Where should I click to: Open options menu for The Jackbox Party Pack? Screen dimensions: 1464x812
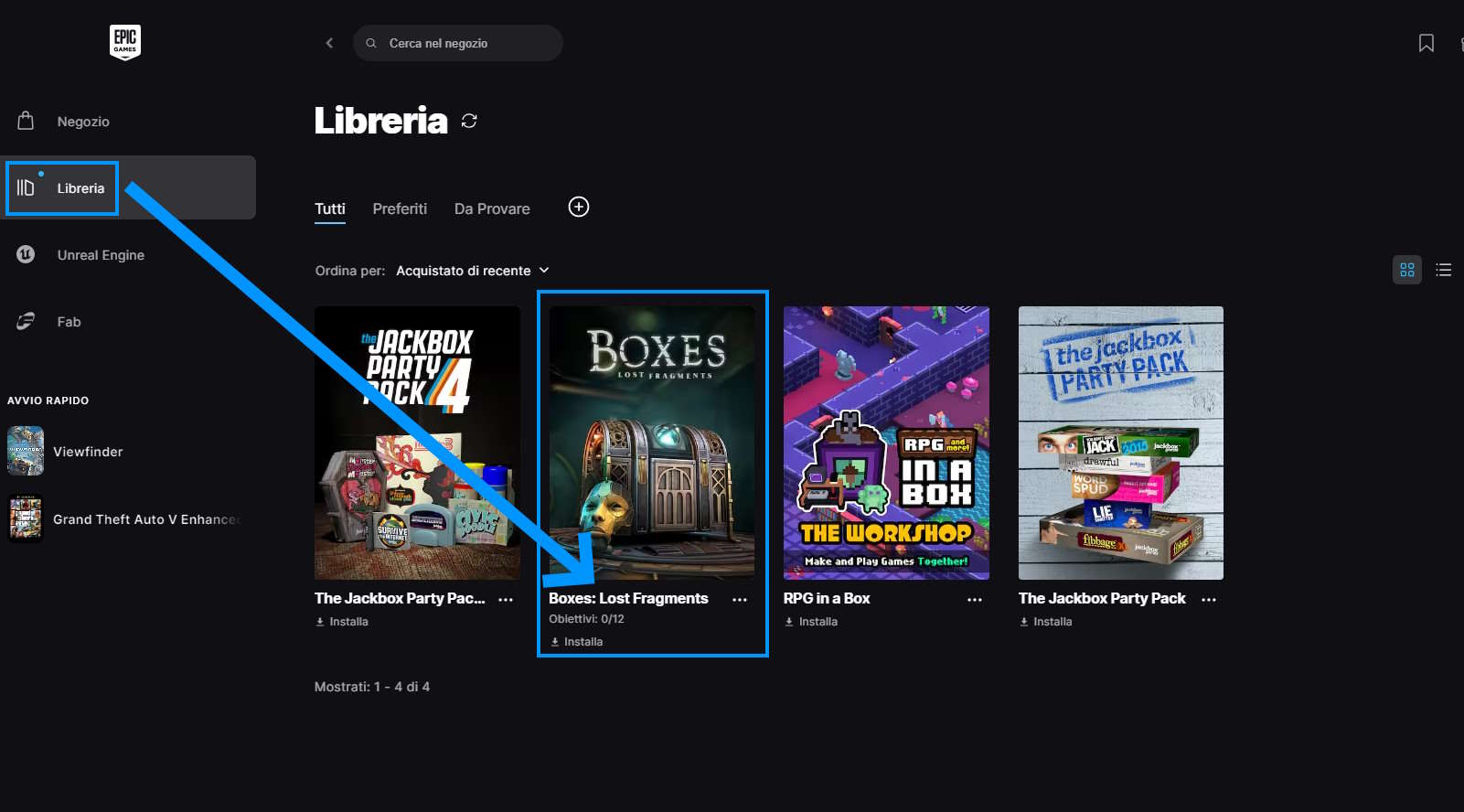pos(1209,600)
